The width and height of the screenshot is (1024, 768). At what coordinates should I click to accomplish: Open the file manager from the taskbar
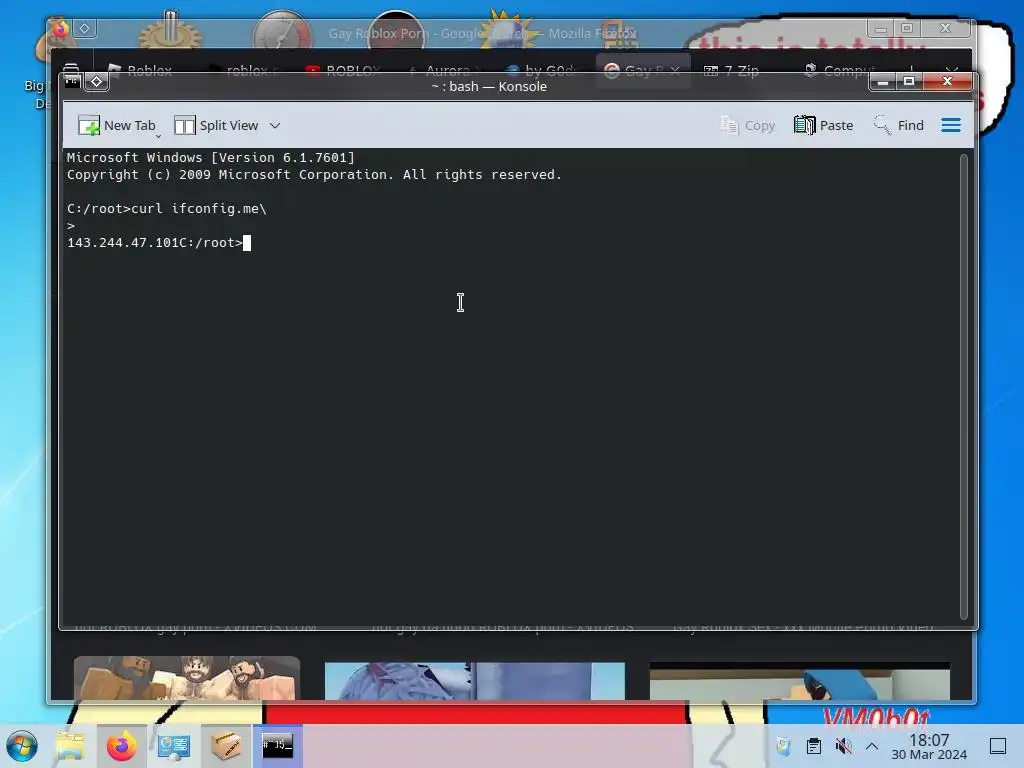(70, 746)
